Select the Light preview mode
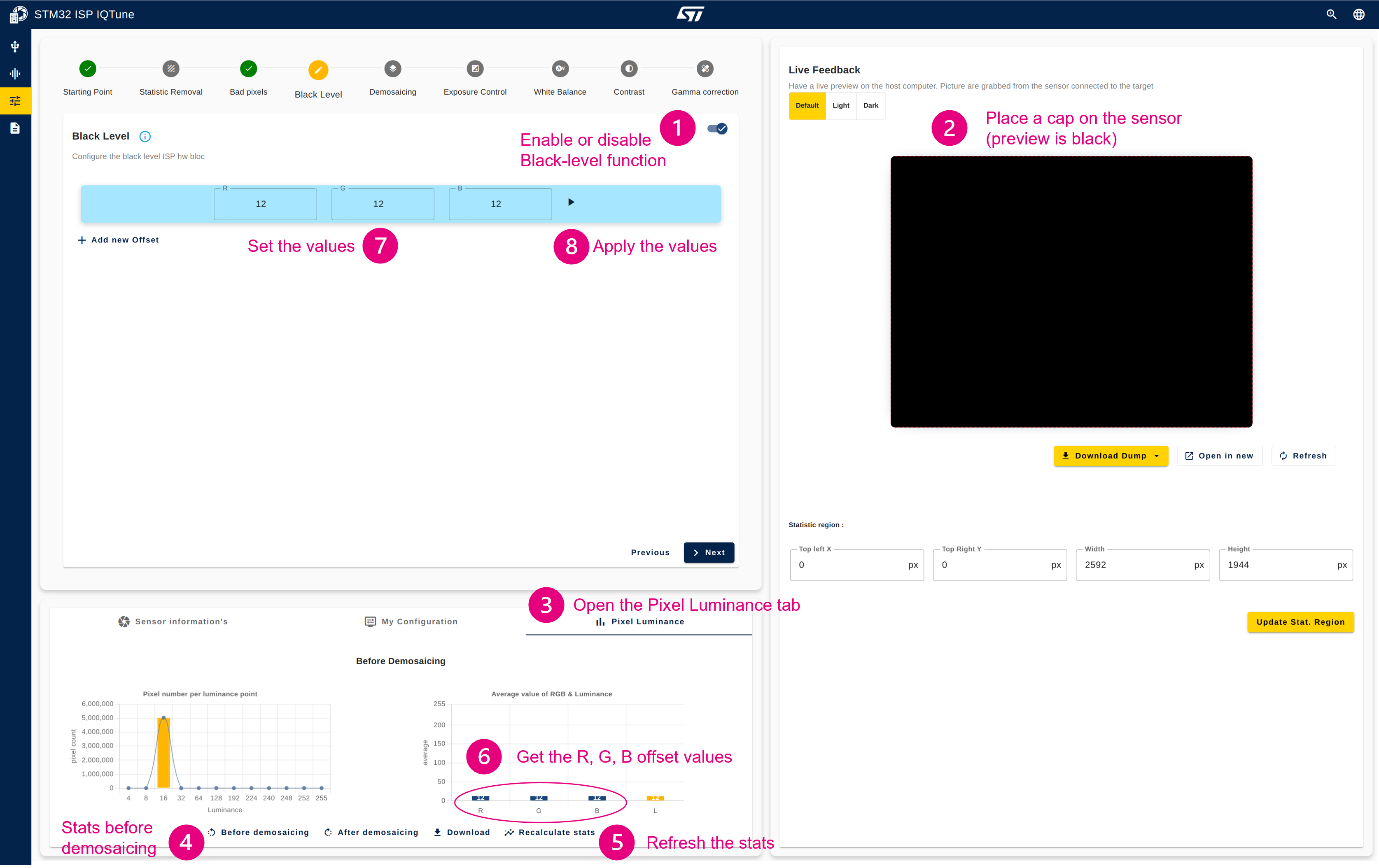The width and height of the screenshot is (1379, 868). click(841, 105)
